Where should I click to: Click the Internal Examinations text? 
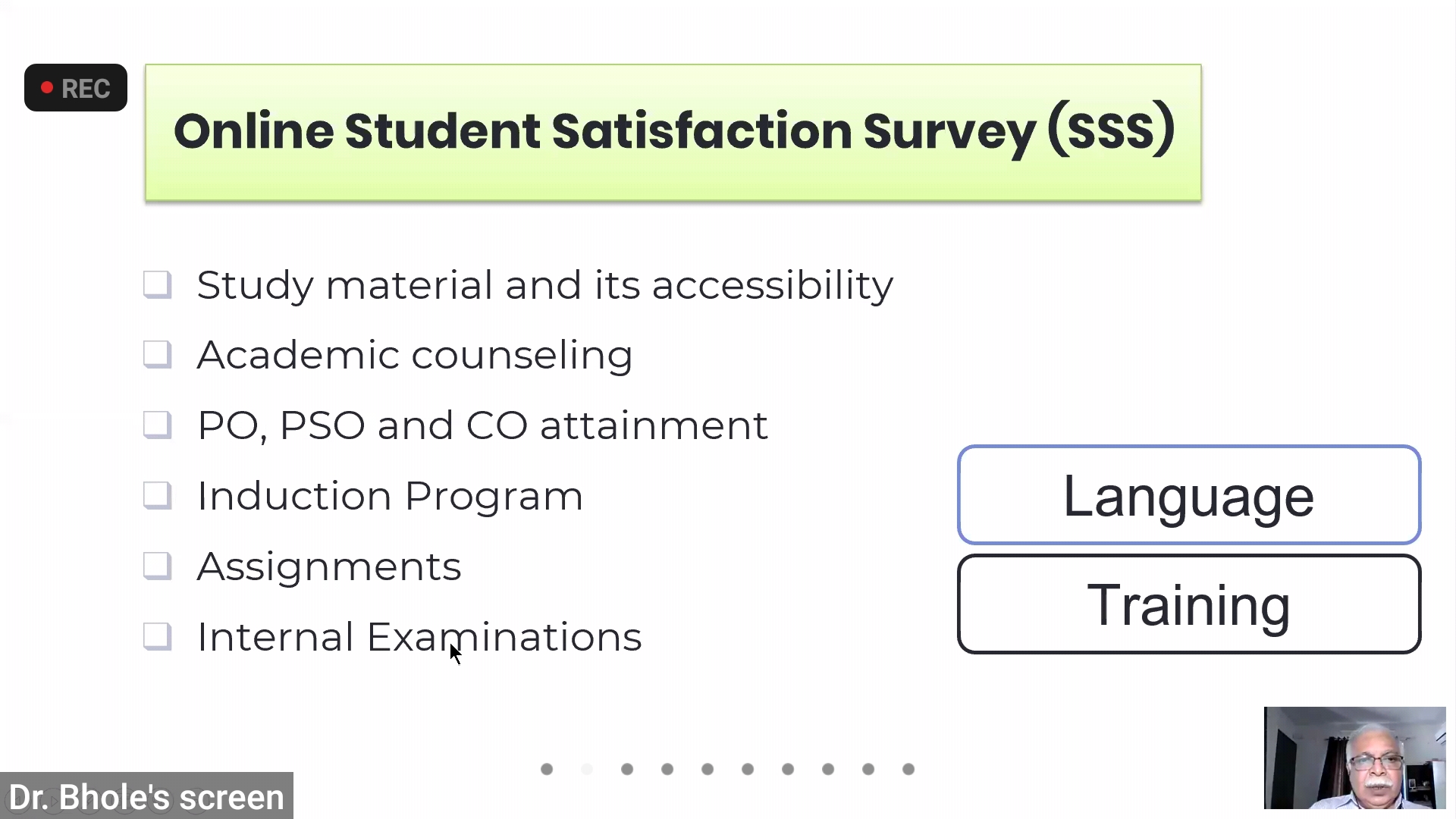(419, 637)
